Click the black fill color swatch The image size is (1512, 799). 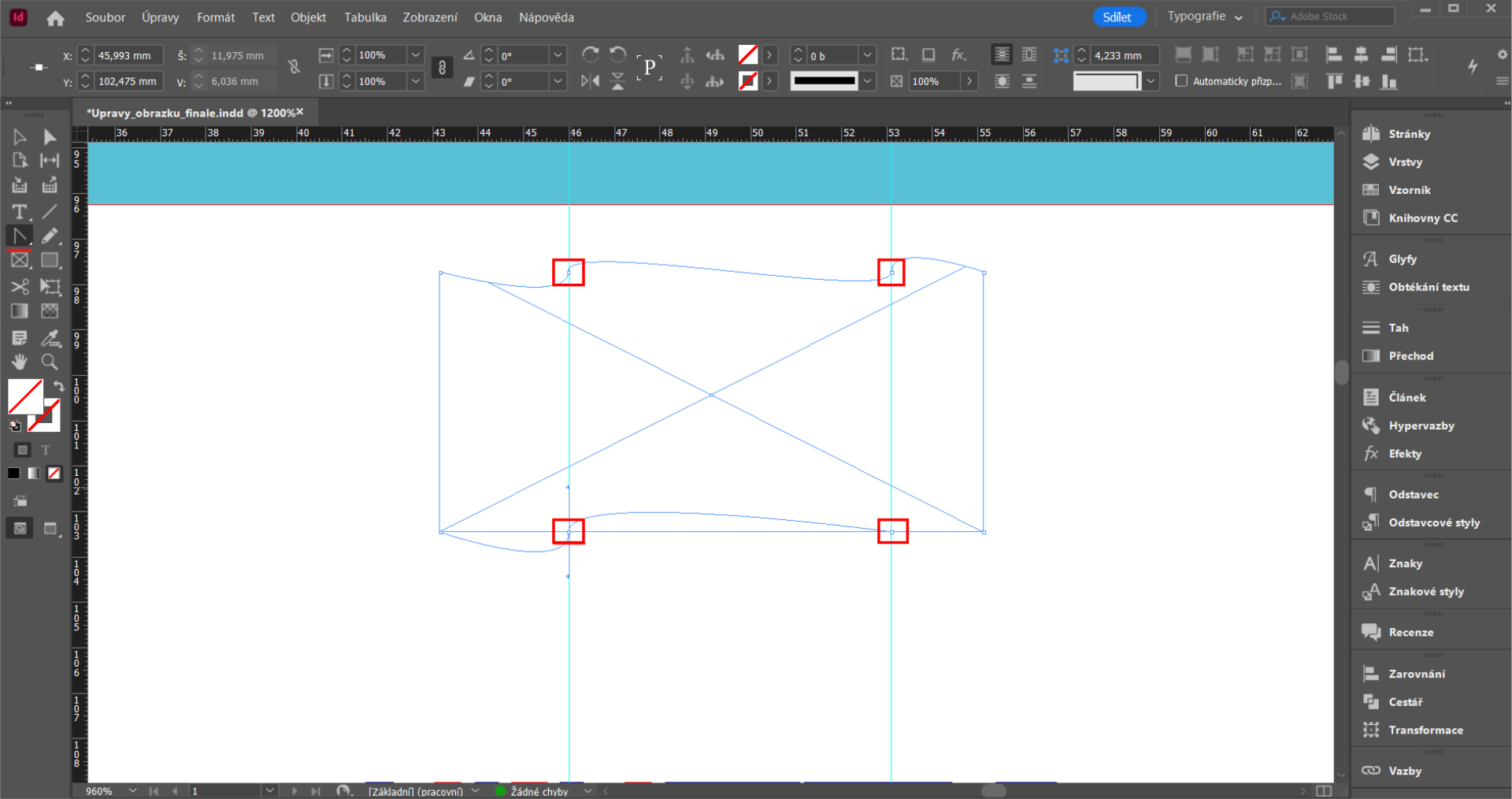point(13,474)
